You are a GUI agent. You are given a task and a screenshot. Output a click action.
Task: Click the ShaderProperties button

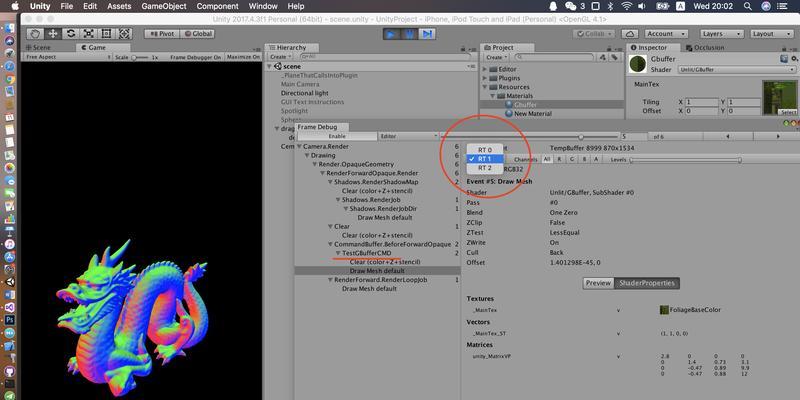(x=647, y=283)
